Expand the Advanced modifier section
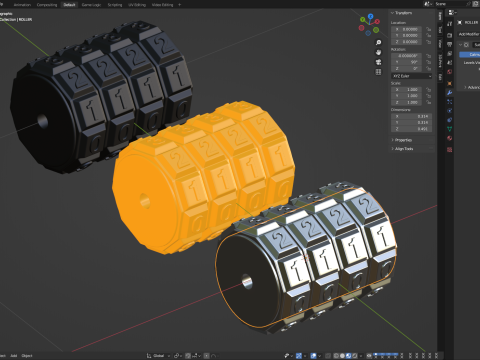Screen dimensions: 480x360 (x=473, y=87)
